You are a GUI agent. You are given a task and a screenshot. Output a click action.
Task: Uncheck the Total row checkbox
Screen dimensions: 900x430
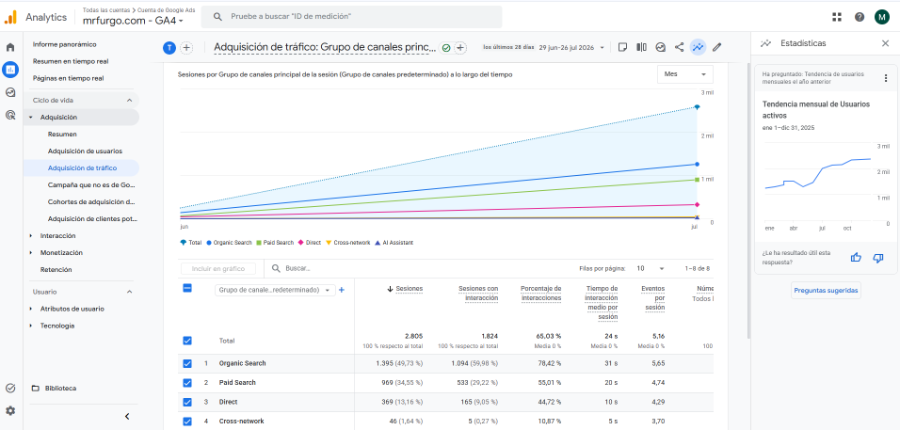click(187, 340)
